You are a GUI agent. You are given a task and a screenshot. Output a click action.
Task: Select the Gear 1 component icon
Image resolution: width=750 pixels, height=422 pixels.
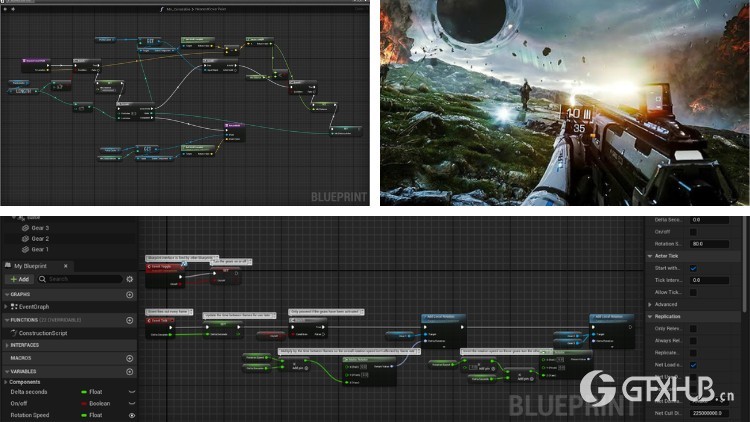tap(25, 249)
